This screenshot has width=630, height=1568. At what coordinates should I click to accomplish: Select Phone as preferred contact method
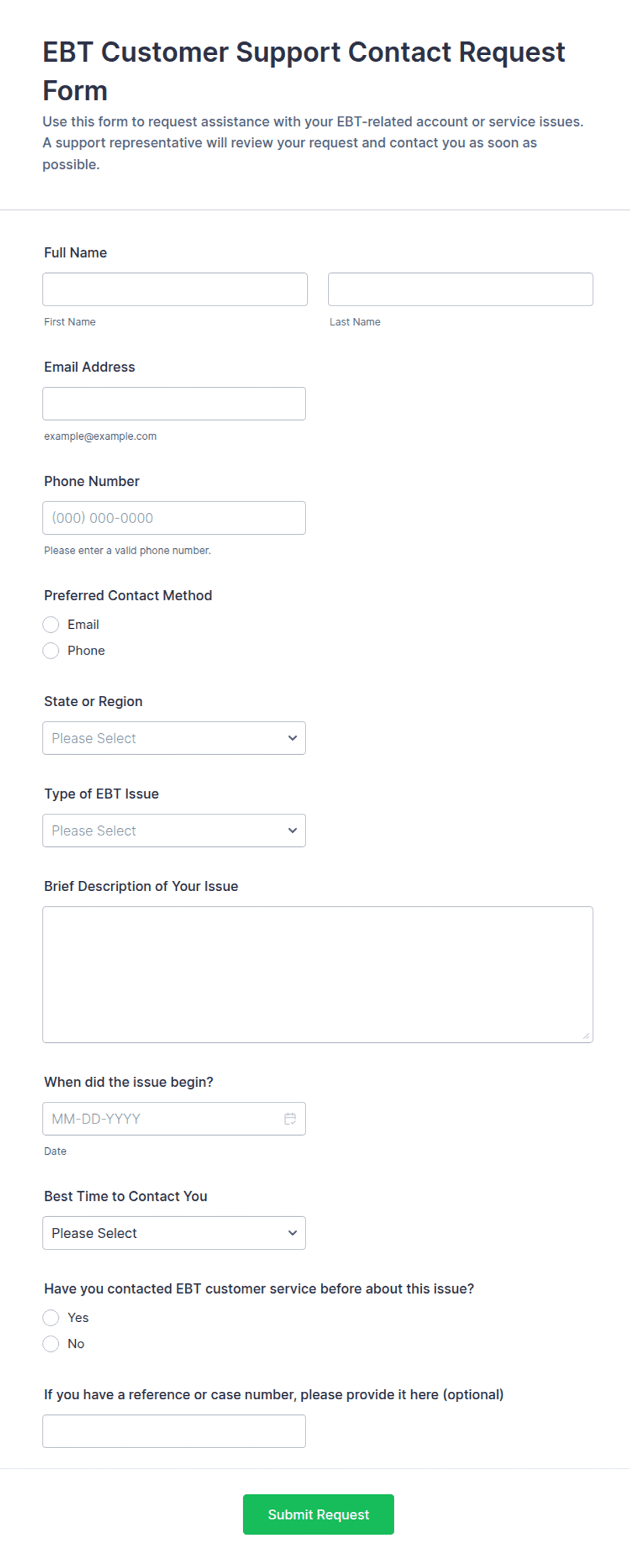click(51, 651)
